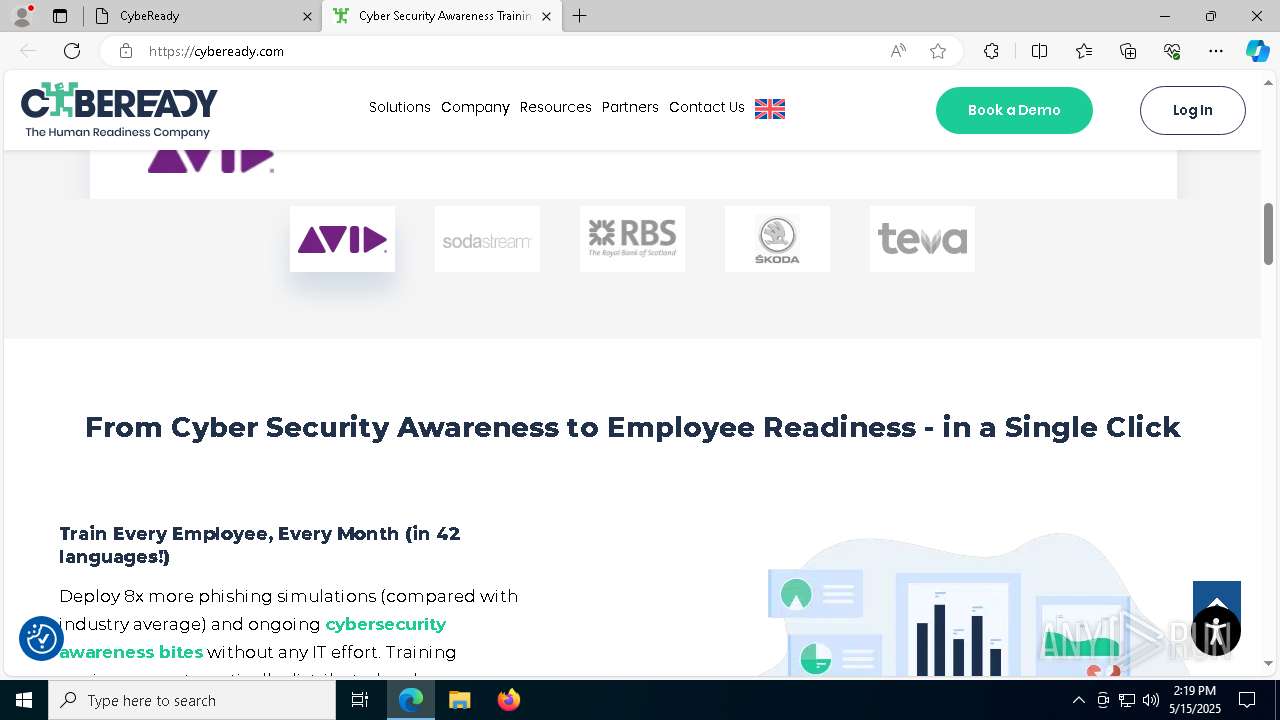Select the Cyber Security Awareness Training tab
The image size is (1280, 720).
coord(441,16)
